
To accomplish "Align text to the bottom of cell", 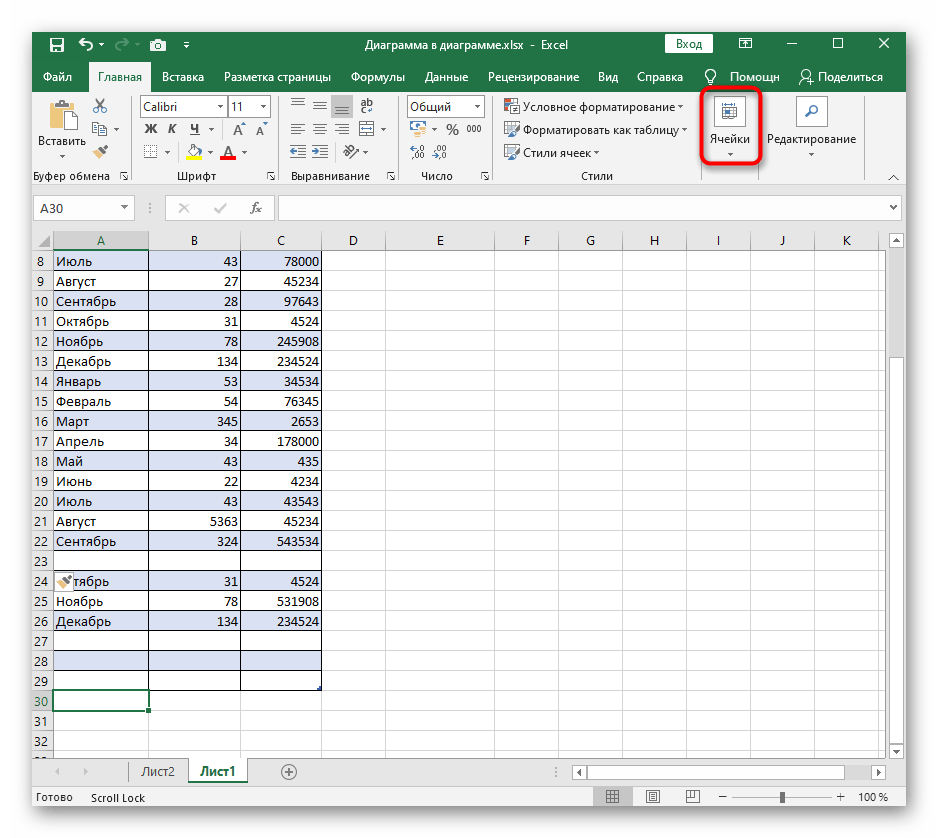I will [342, 106].
